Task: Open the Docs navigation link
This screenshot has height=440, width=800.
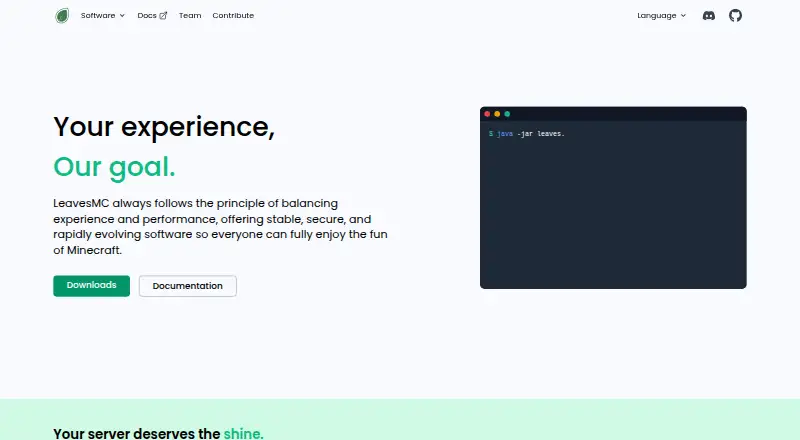Action: tap(152, 16)
